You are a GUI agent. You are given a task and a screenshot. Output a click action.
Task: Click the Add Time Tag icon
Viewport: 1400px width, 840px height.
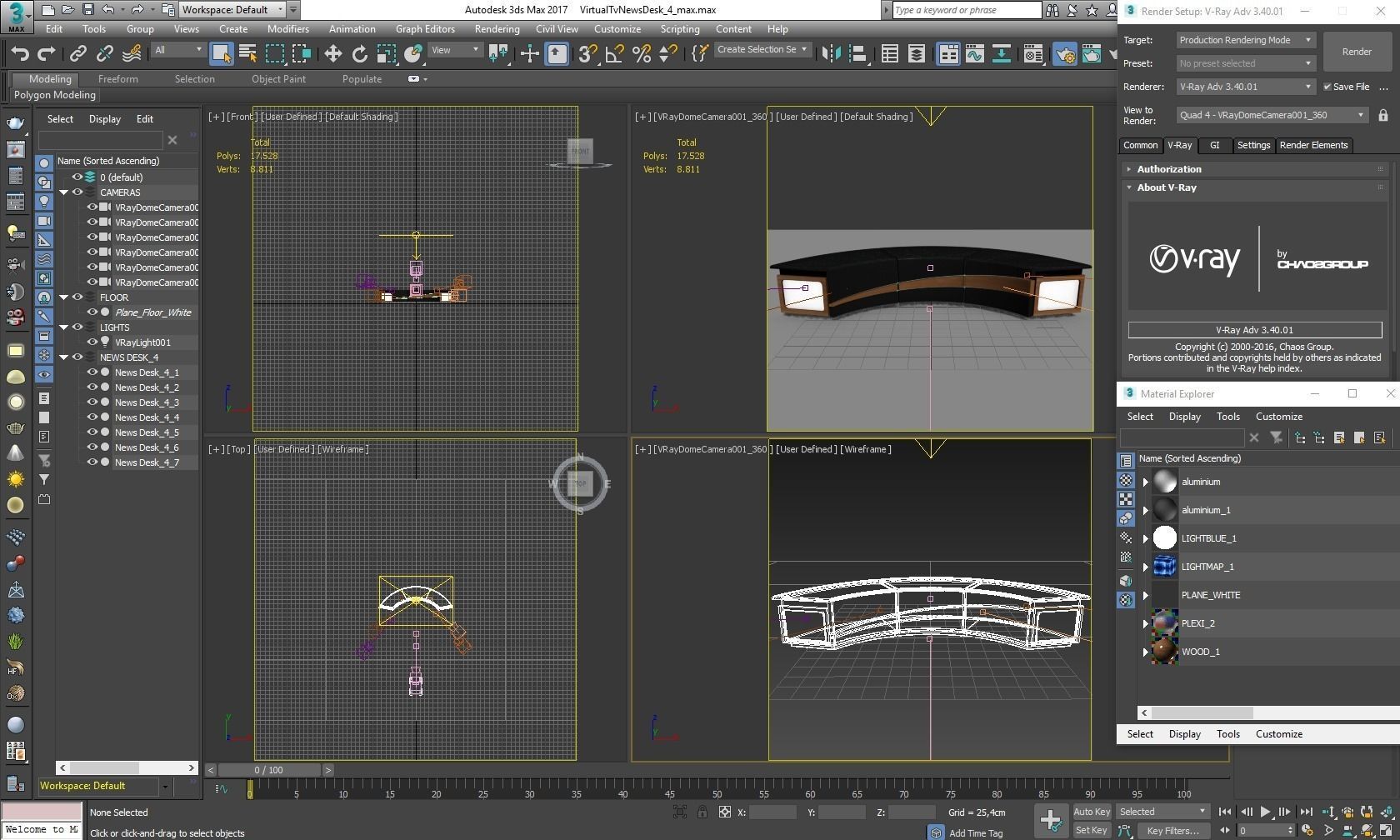tap(936, 832)
